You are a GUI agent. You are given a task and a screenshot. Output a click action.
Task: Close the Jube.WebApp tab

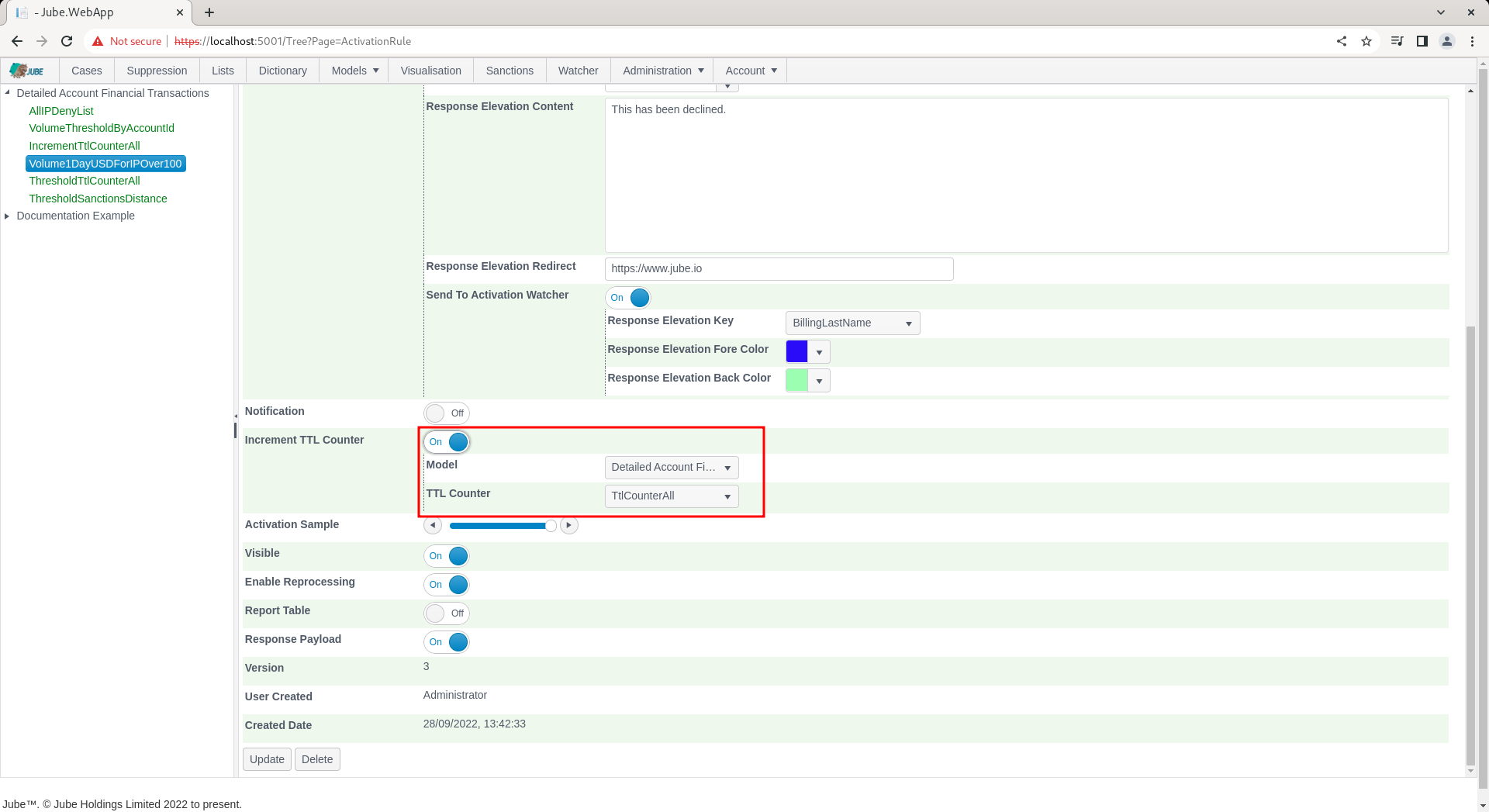point(179,12)
